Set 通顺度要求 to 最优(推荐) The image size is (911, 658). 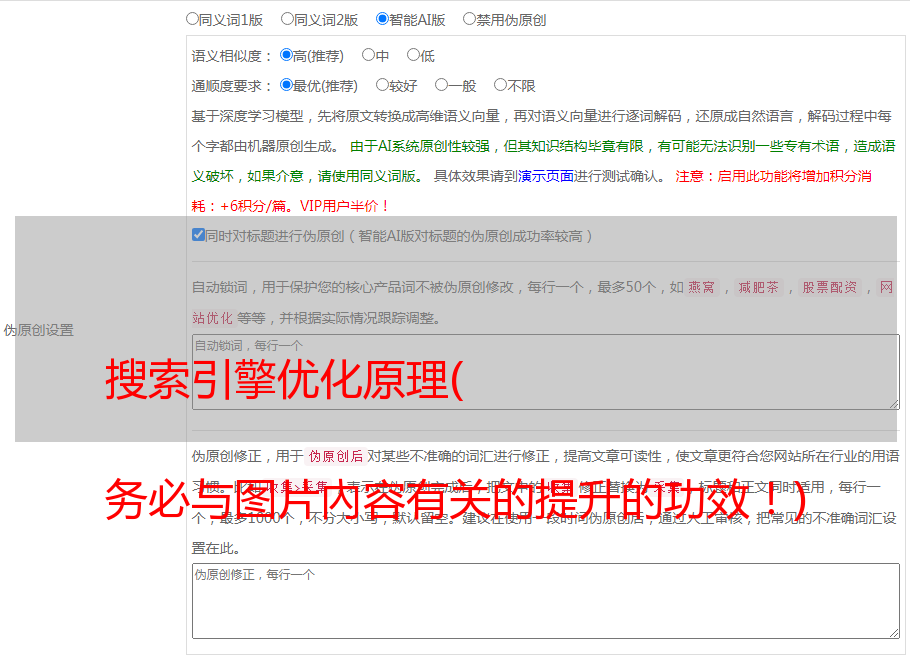click(286, 85)
